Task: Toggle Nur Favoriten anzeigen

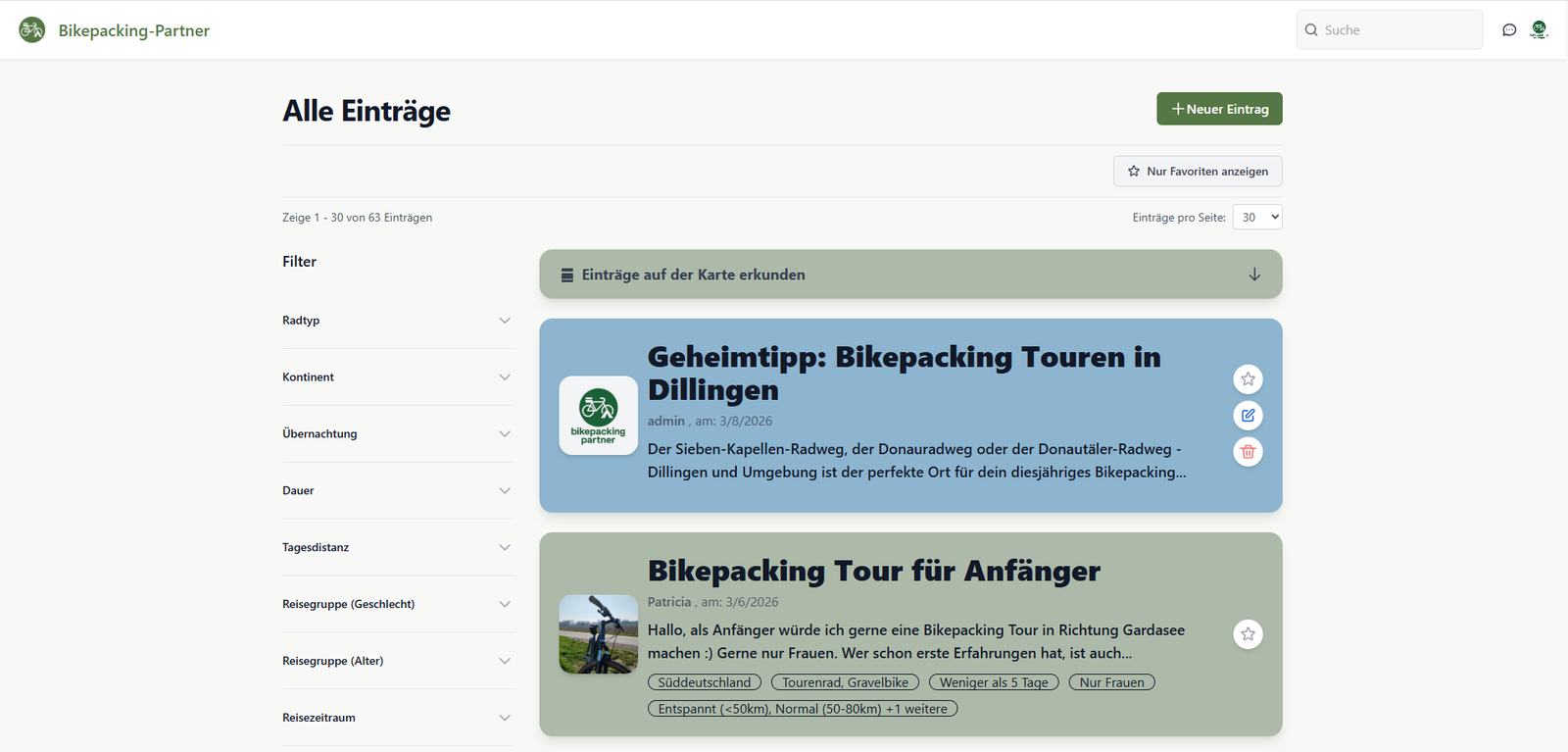Action: [1198, 171]
